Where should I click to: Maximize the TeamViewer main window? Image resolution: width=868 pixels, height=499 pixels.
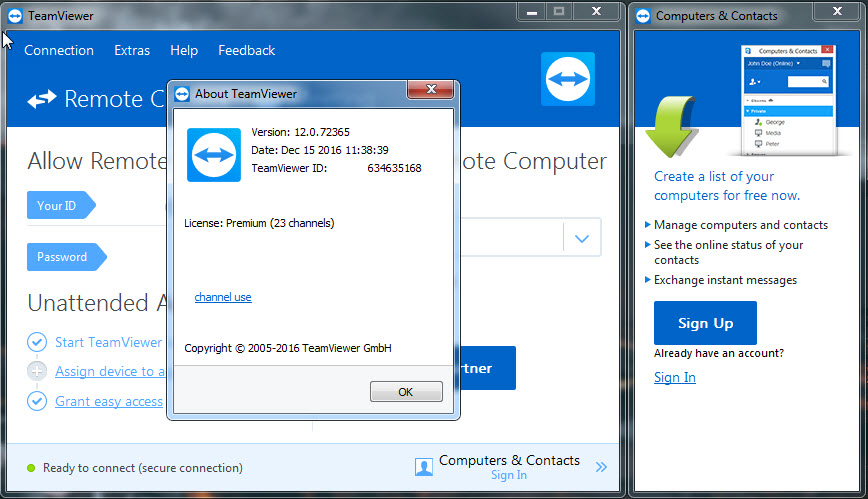(559, 12)
